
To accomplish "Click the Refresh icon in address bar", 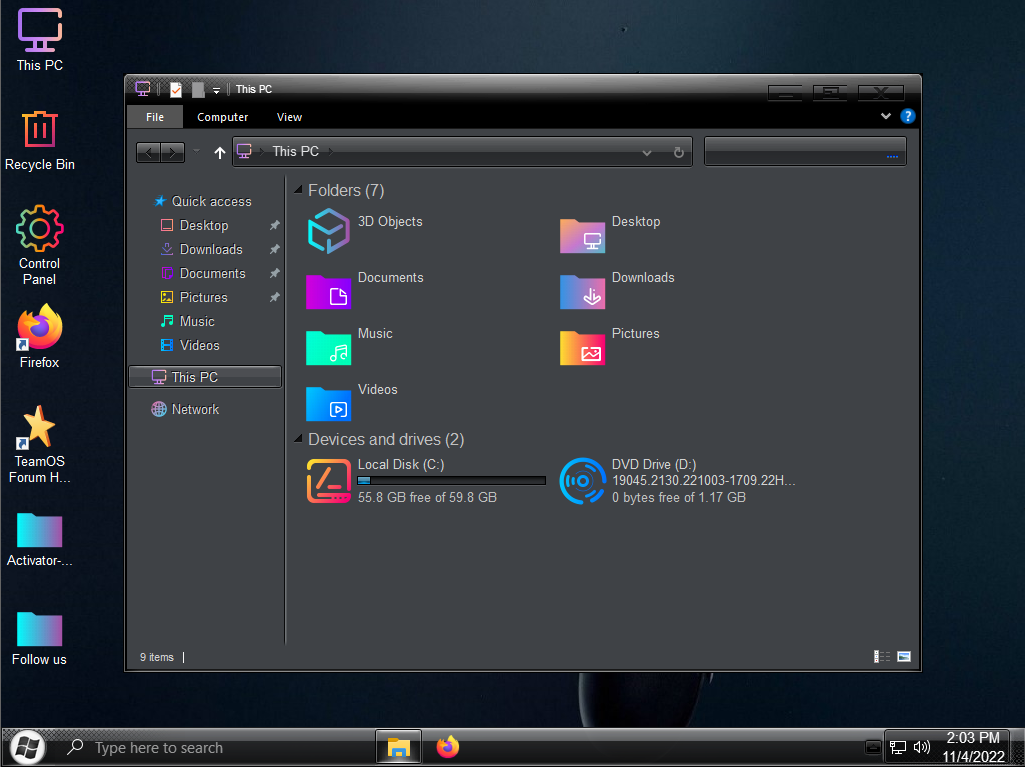I will 678,152.
